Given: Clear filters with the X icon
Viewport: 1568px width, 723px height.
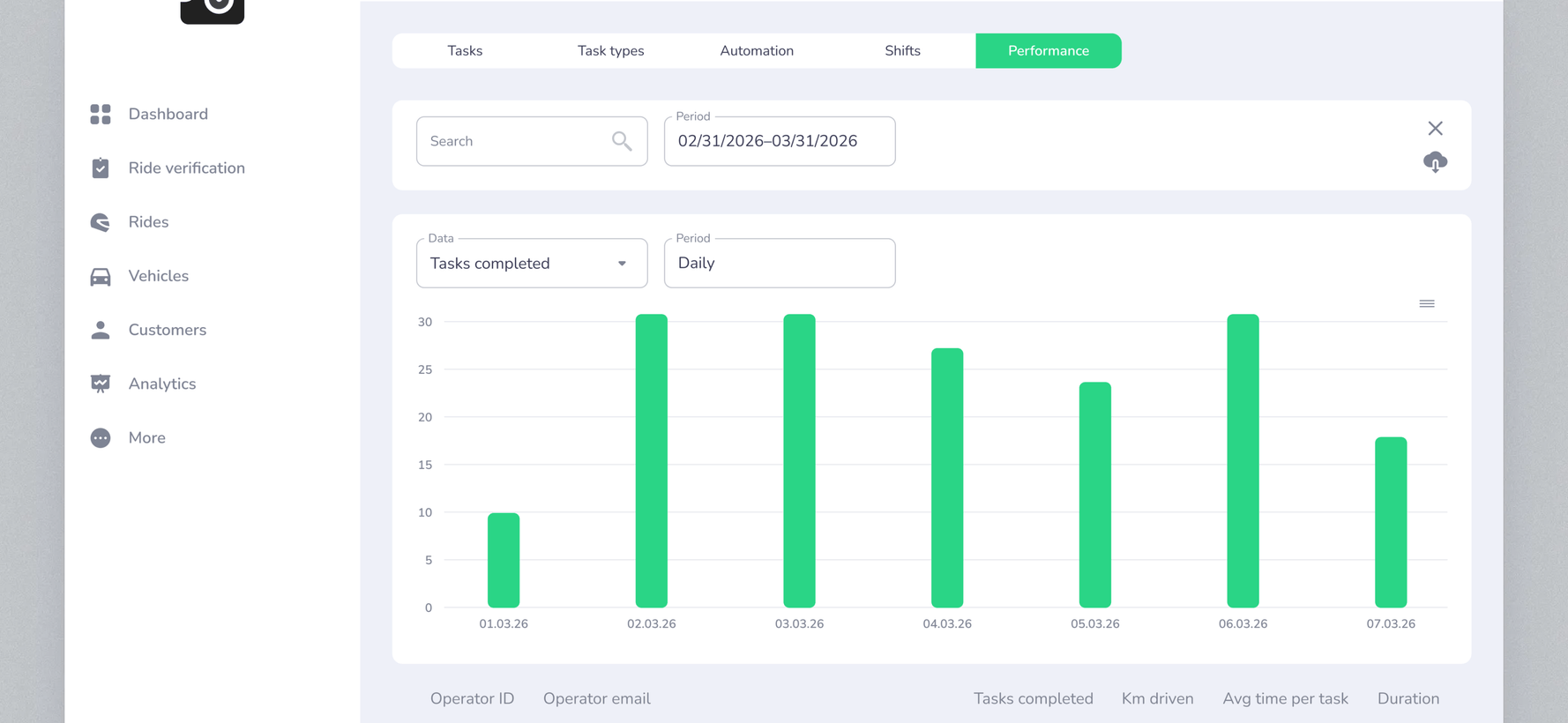Looking at the screenshot, I should point(1435,129).
